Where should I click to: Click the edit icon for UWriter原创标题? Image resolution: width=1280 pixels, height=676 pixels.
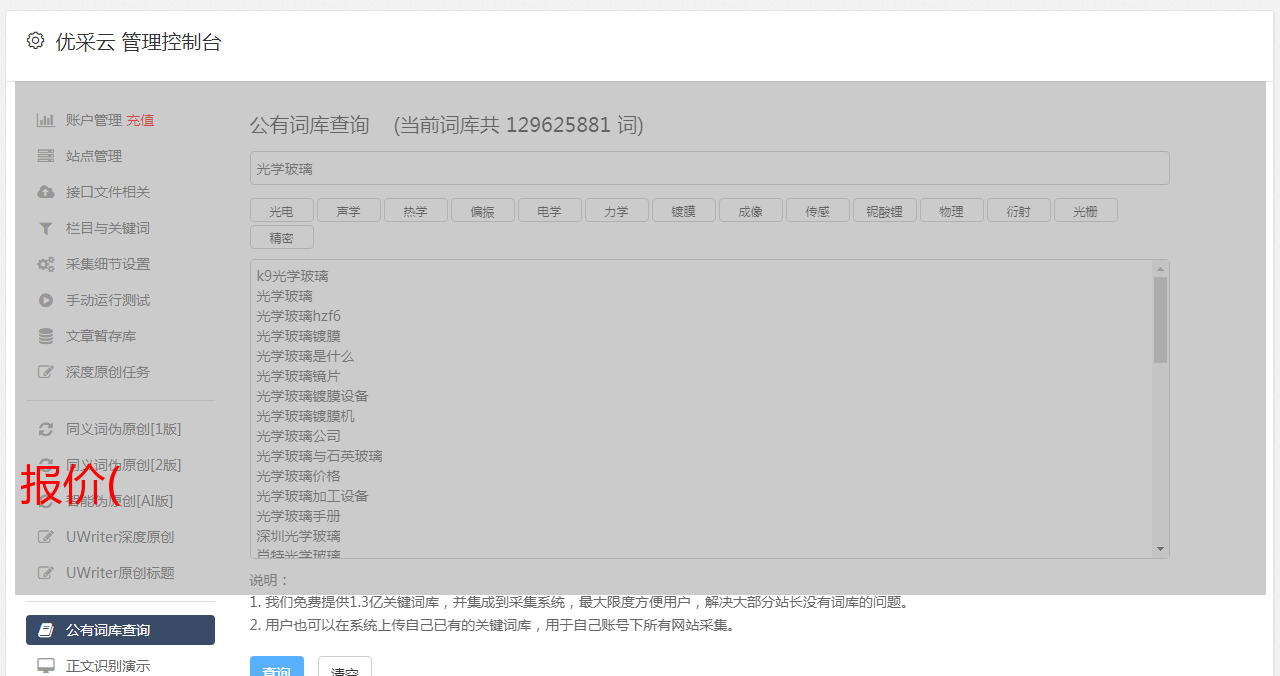[46, 573]
